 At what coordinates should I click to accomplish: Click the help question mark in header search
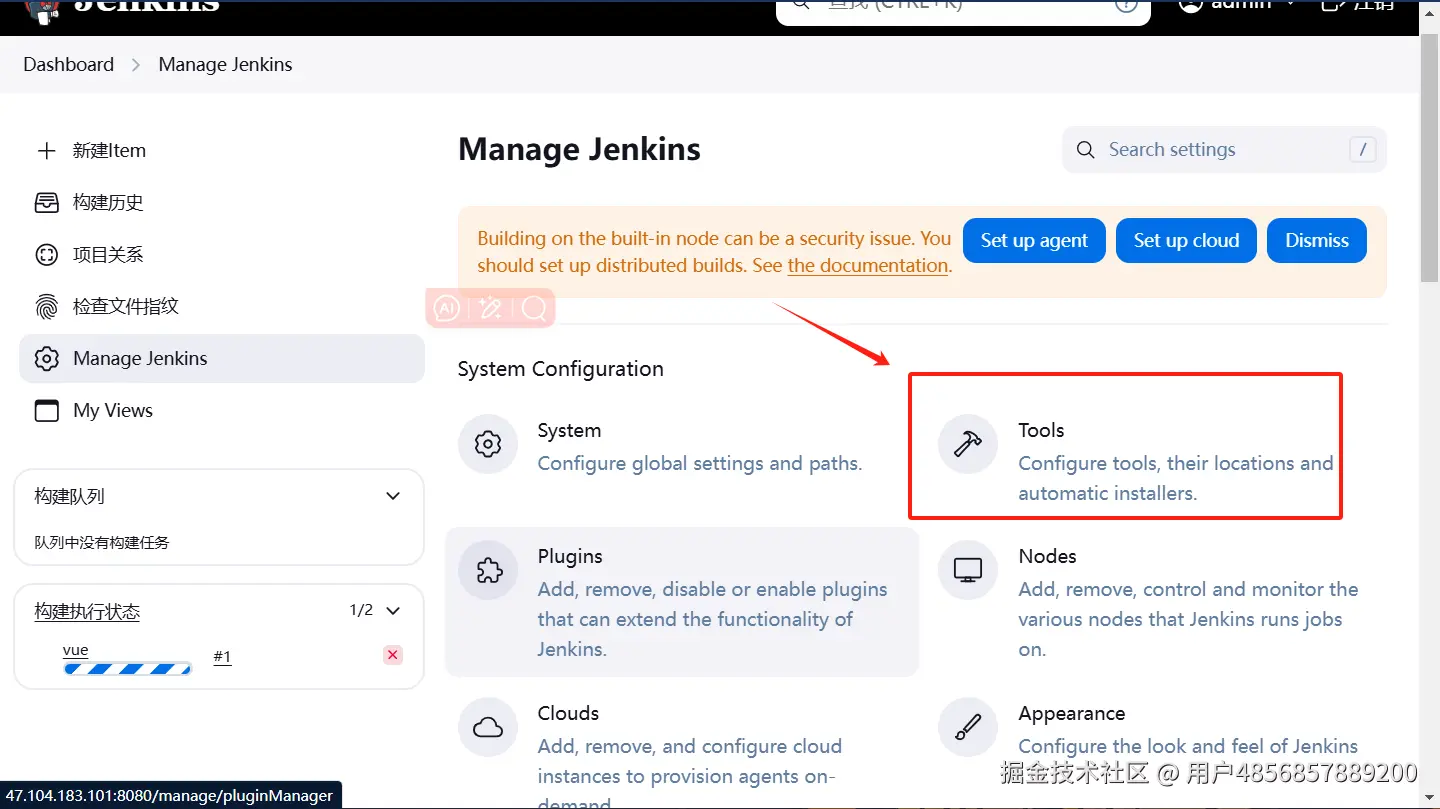1126,4
